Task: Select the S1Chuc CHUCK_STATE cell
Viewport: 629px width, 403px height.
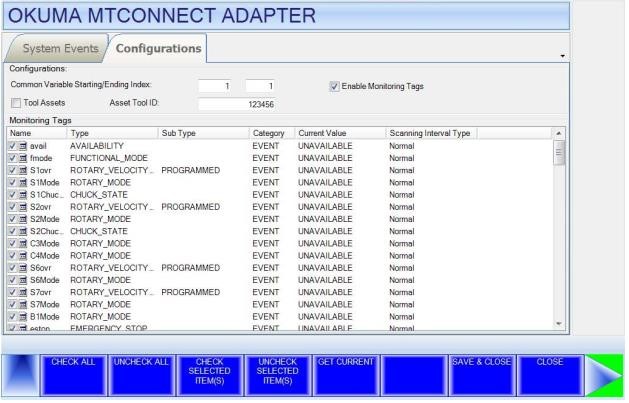Action: [x=99, y=195]
